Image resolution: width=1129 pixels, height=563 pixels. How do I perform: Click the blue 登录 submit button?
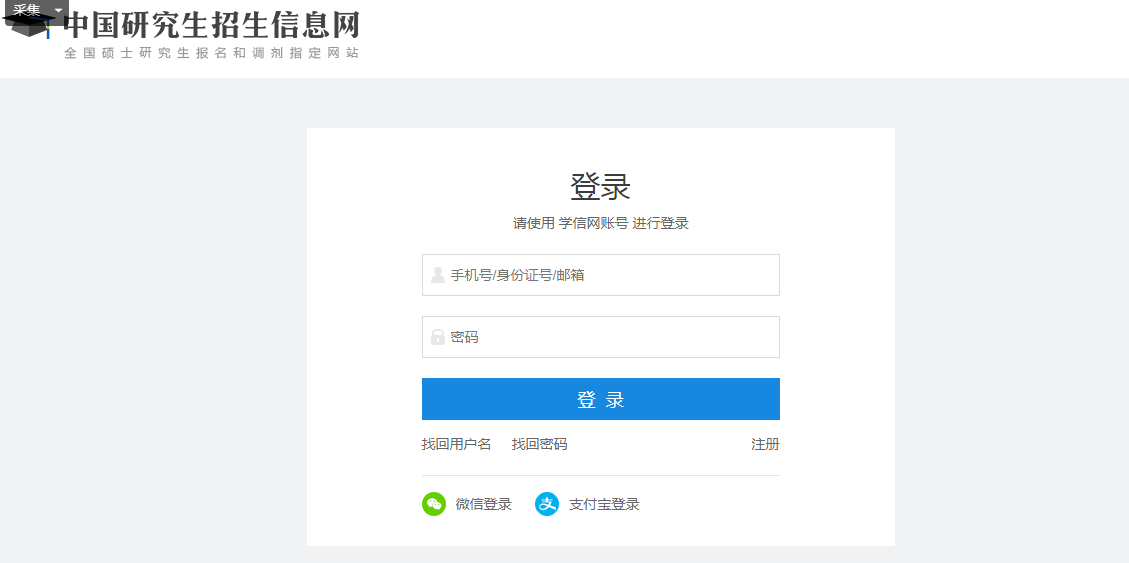pyautogui.click(x=601, y=399)
